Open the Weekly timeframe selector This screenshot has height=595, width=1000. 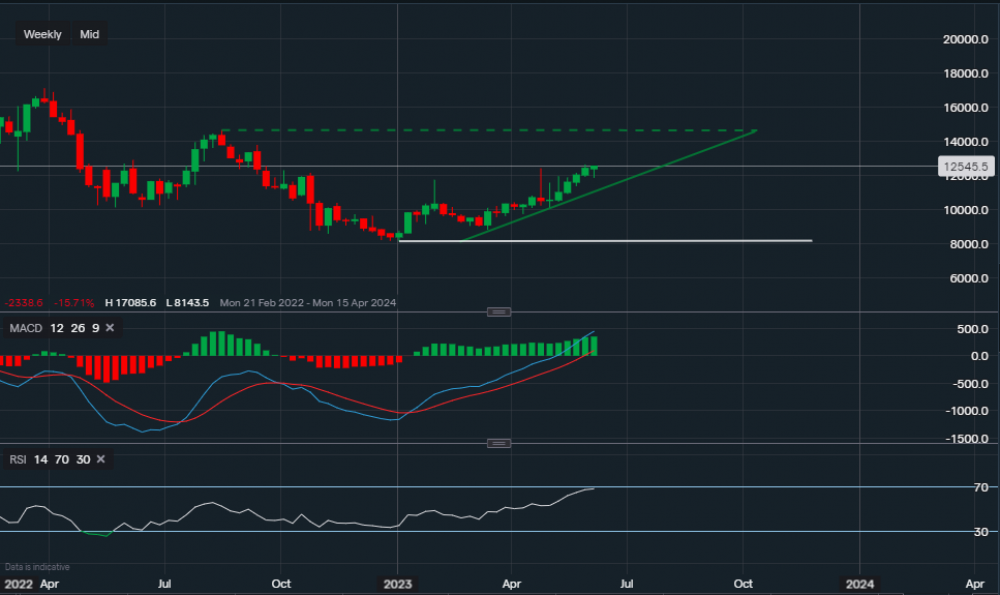pyautogui.click(x=43, y=34)
